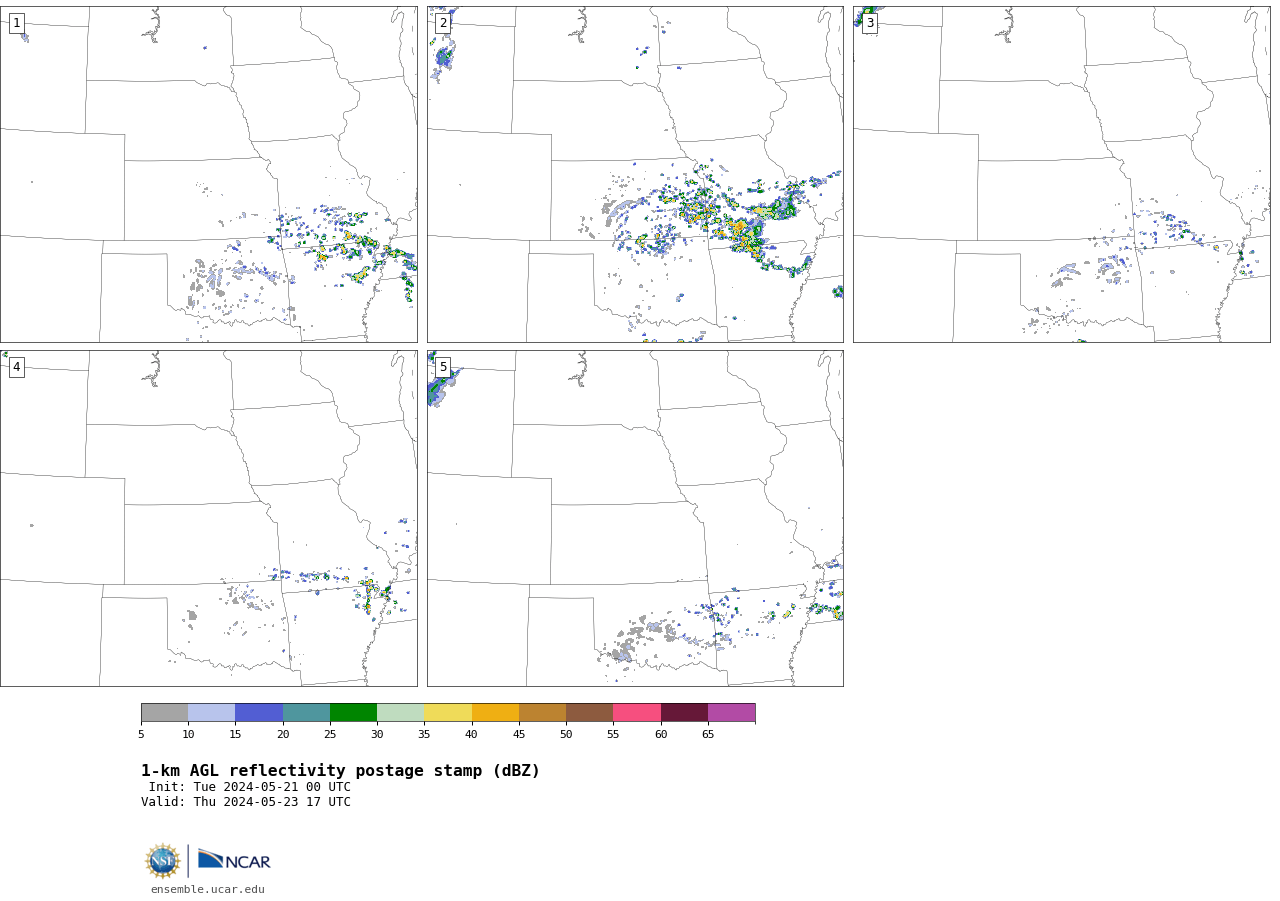Open ensemble member 3 reflectivity map
This screenshot has height=901, width=1280.
click(1061, 174)
